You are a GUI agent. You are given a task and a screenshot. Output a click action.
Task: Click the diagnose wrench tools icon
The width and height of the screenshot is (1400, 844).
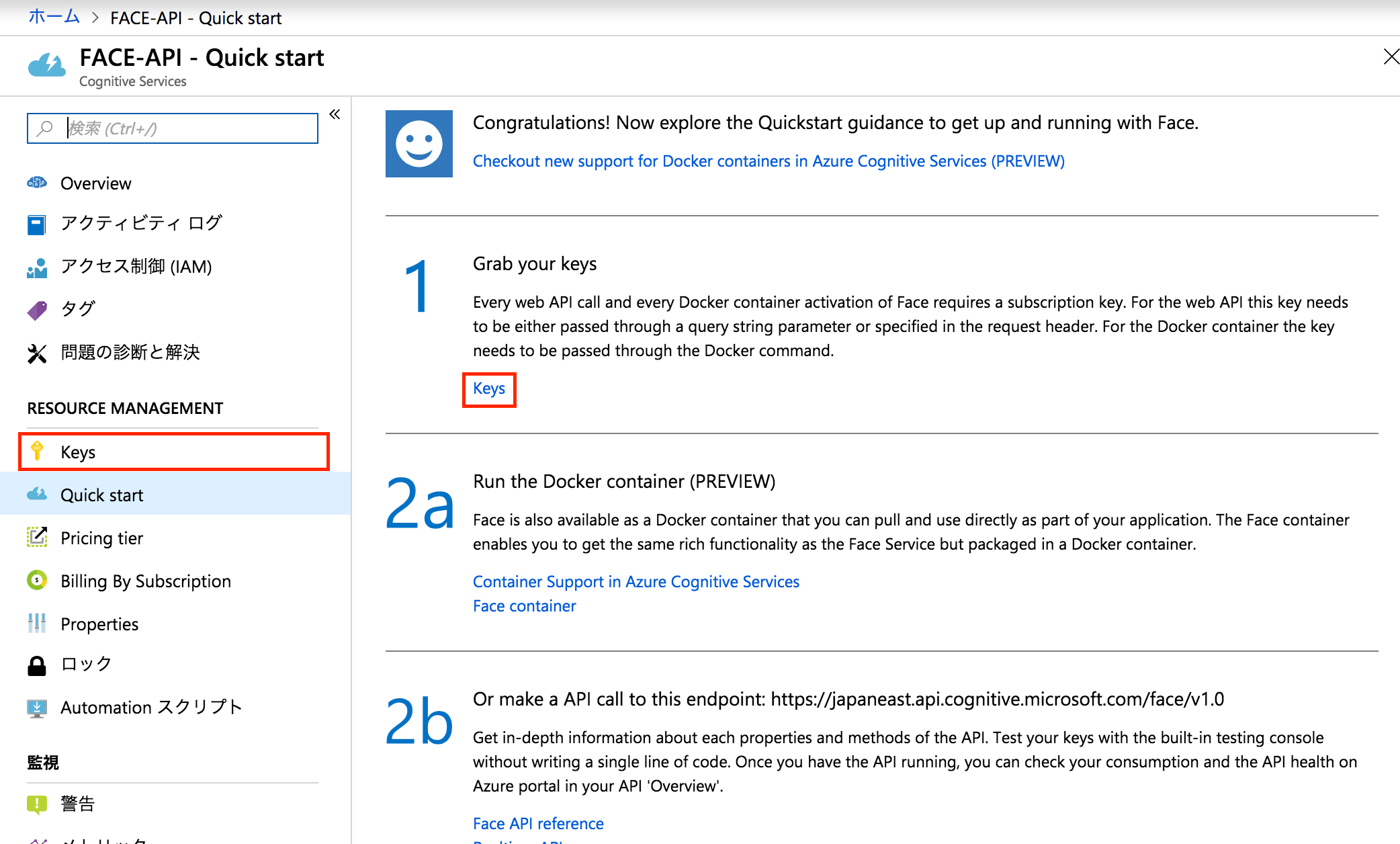coord(37,353)
